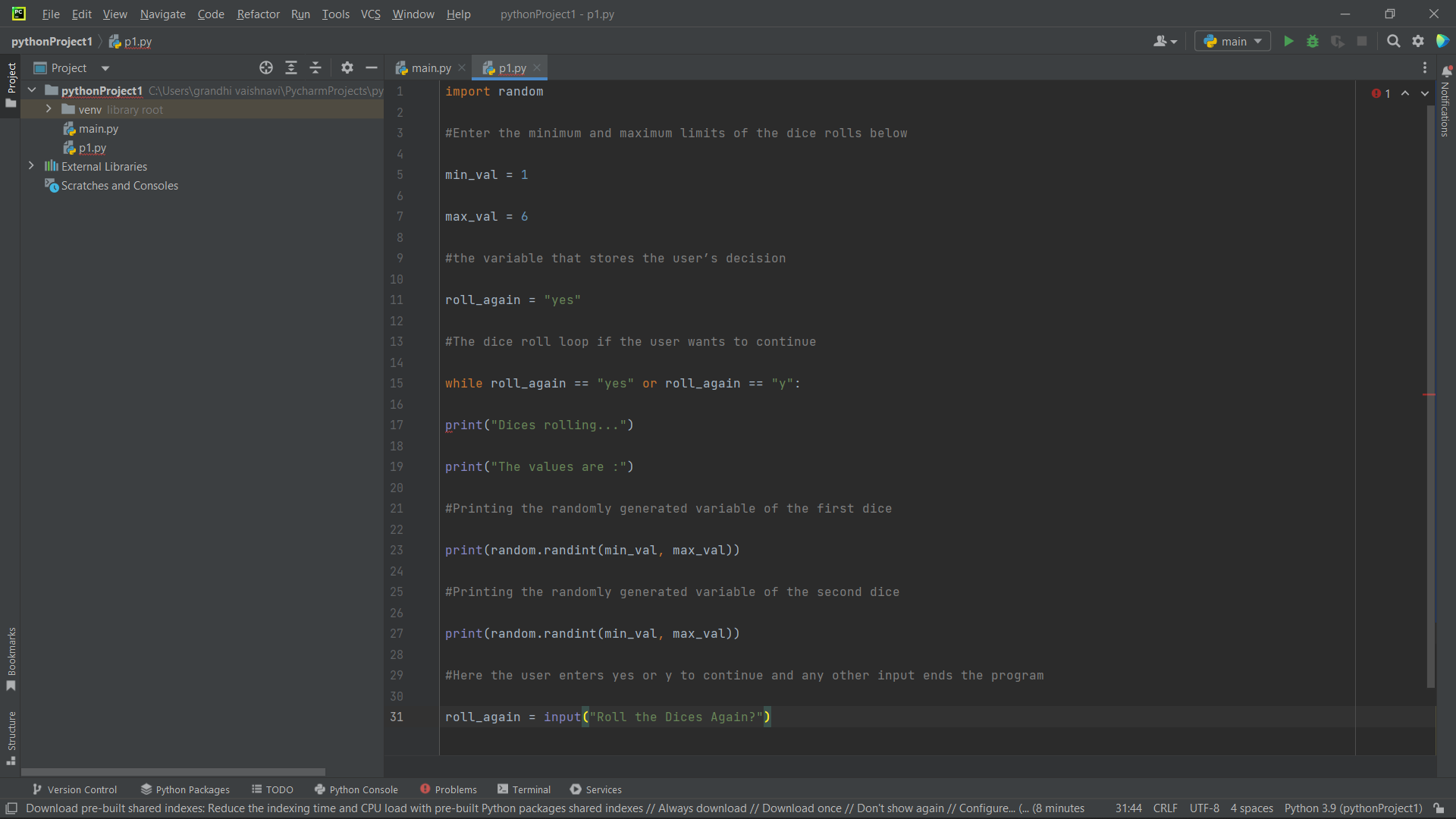Open the Refactor menu

coord(258,14)
